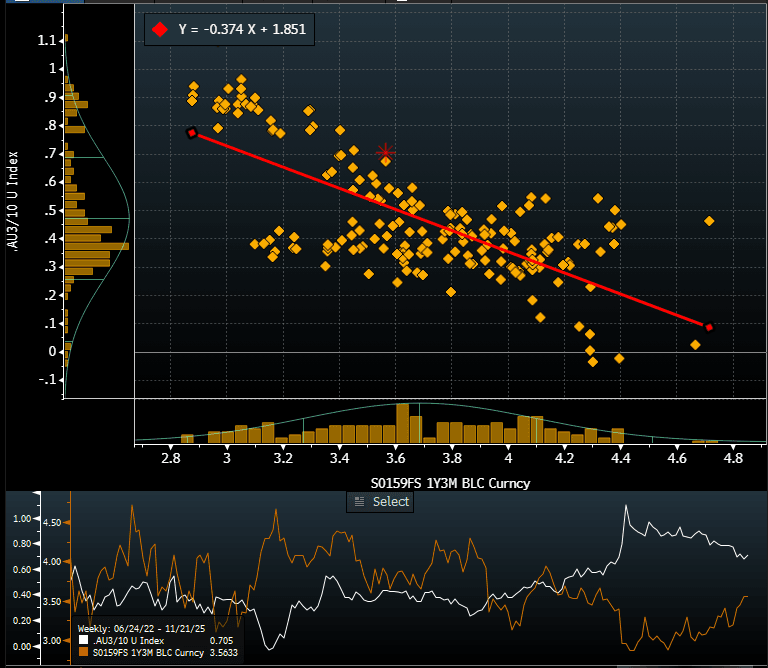This screenshot has height=668, width=768.
Task: Click the longest bar in the y-axis histogram
Action: click(97, 246)
